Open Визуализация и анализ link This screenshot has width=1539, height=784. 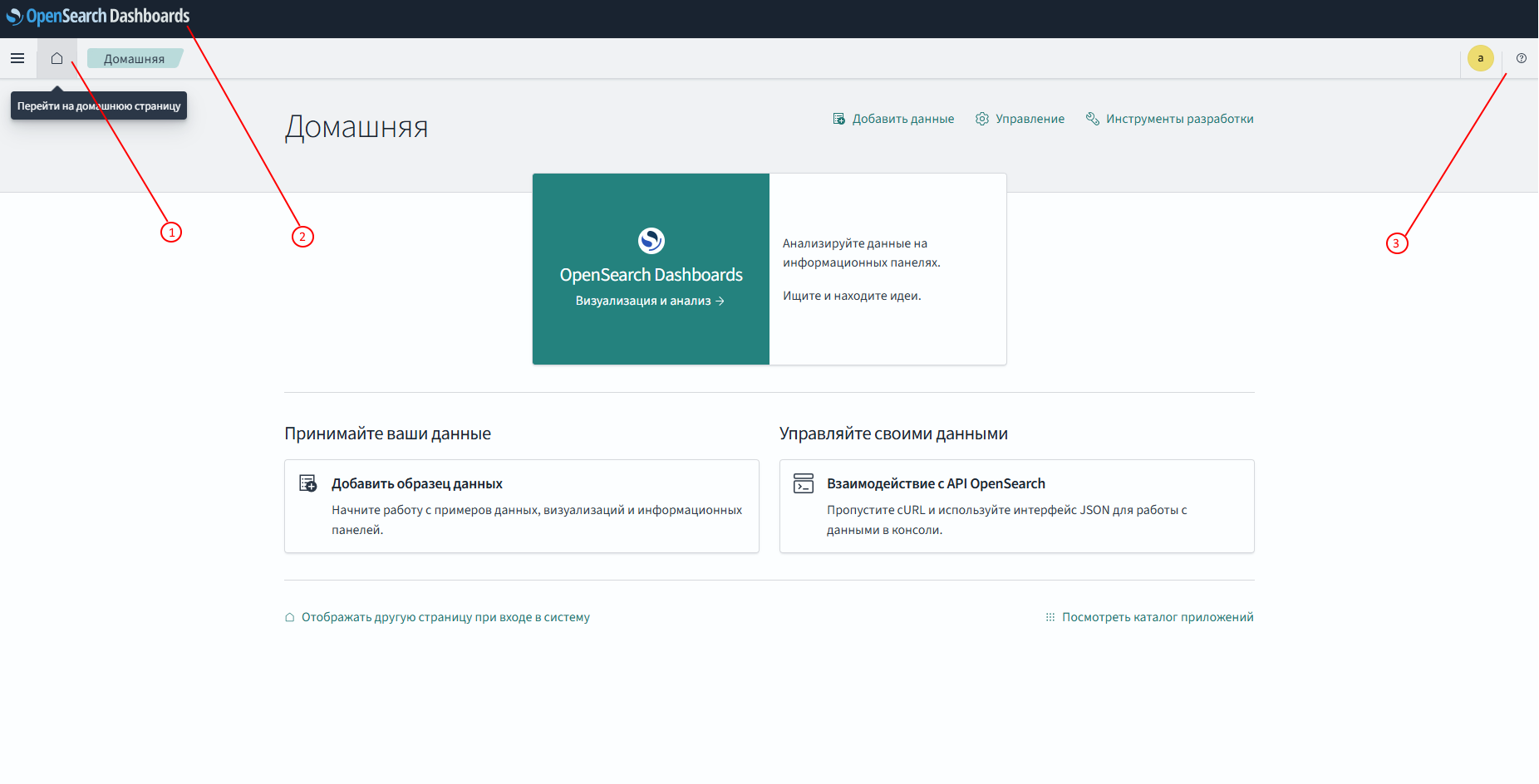tap(650, 301)
